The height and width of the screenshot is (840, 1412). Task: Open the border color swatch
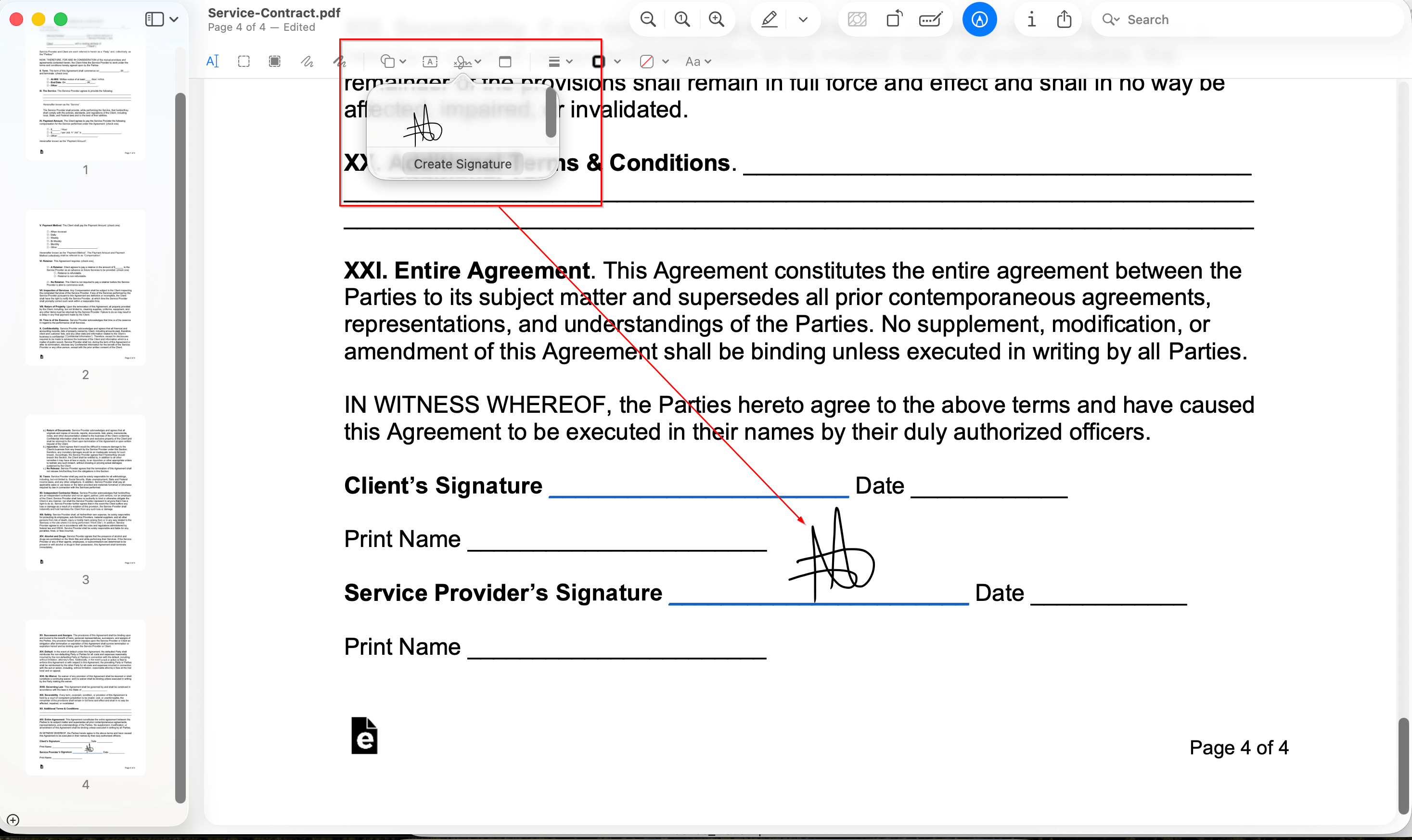[598, 61]
